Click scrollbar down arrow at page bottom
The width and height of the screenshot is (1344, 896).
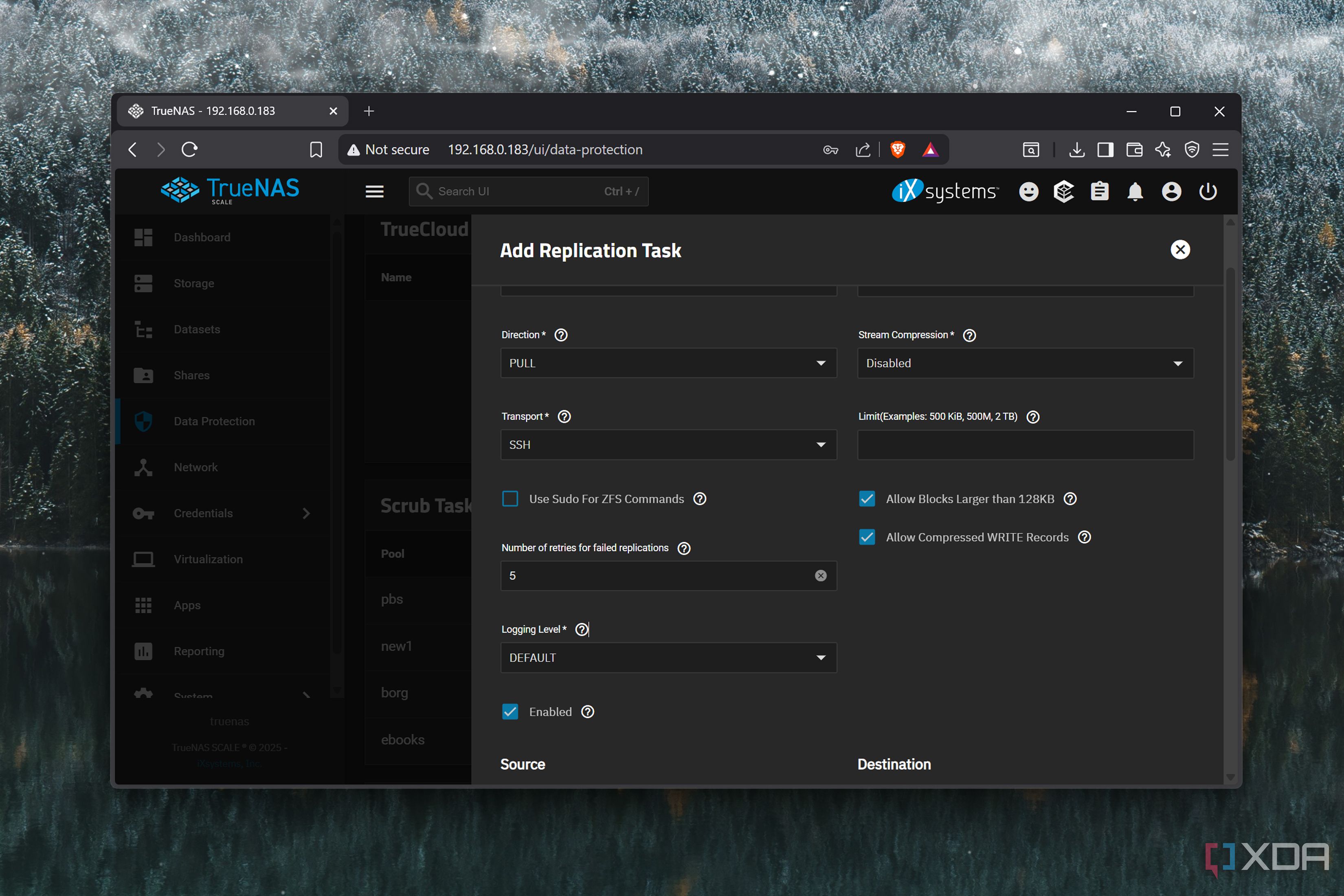(x=1230, y=777)
